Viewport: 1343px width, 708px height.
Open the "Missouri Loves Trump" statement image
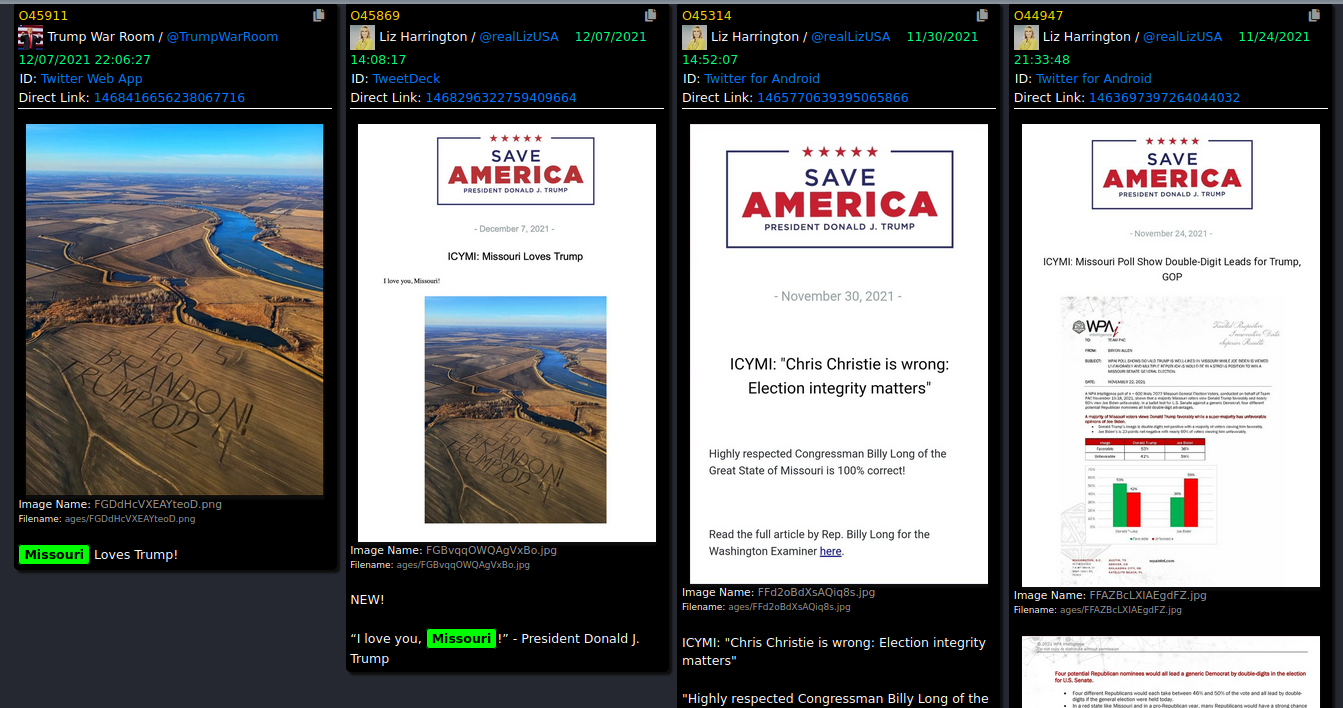(x=507, y=333)
